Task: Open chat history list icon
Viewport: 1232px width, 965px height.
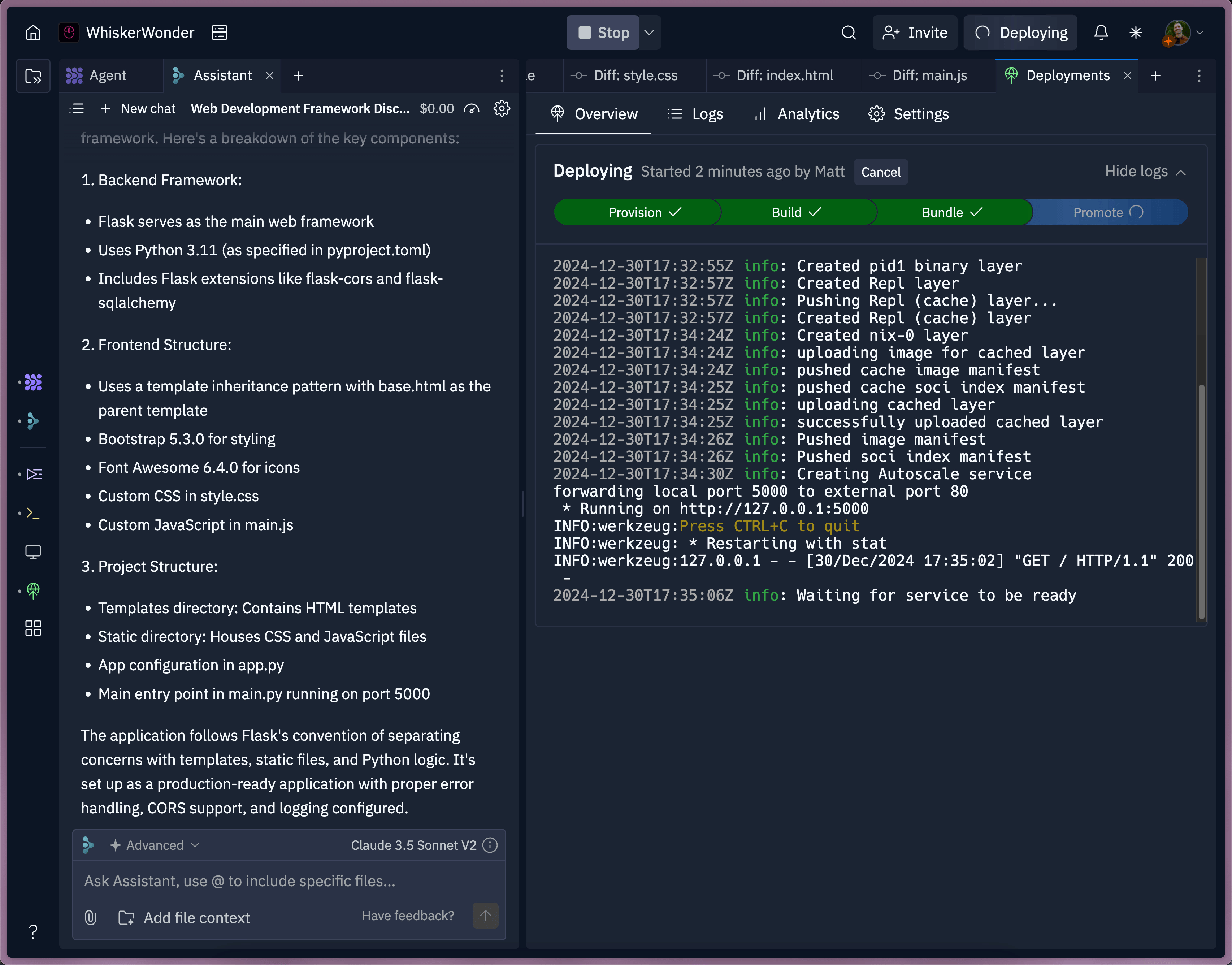Action: (77, 108)
